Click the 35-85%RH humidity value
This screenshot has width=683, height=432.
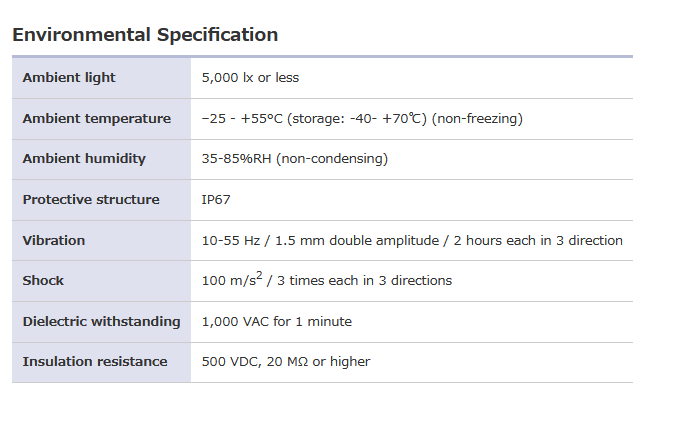coord(237,159)
